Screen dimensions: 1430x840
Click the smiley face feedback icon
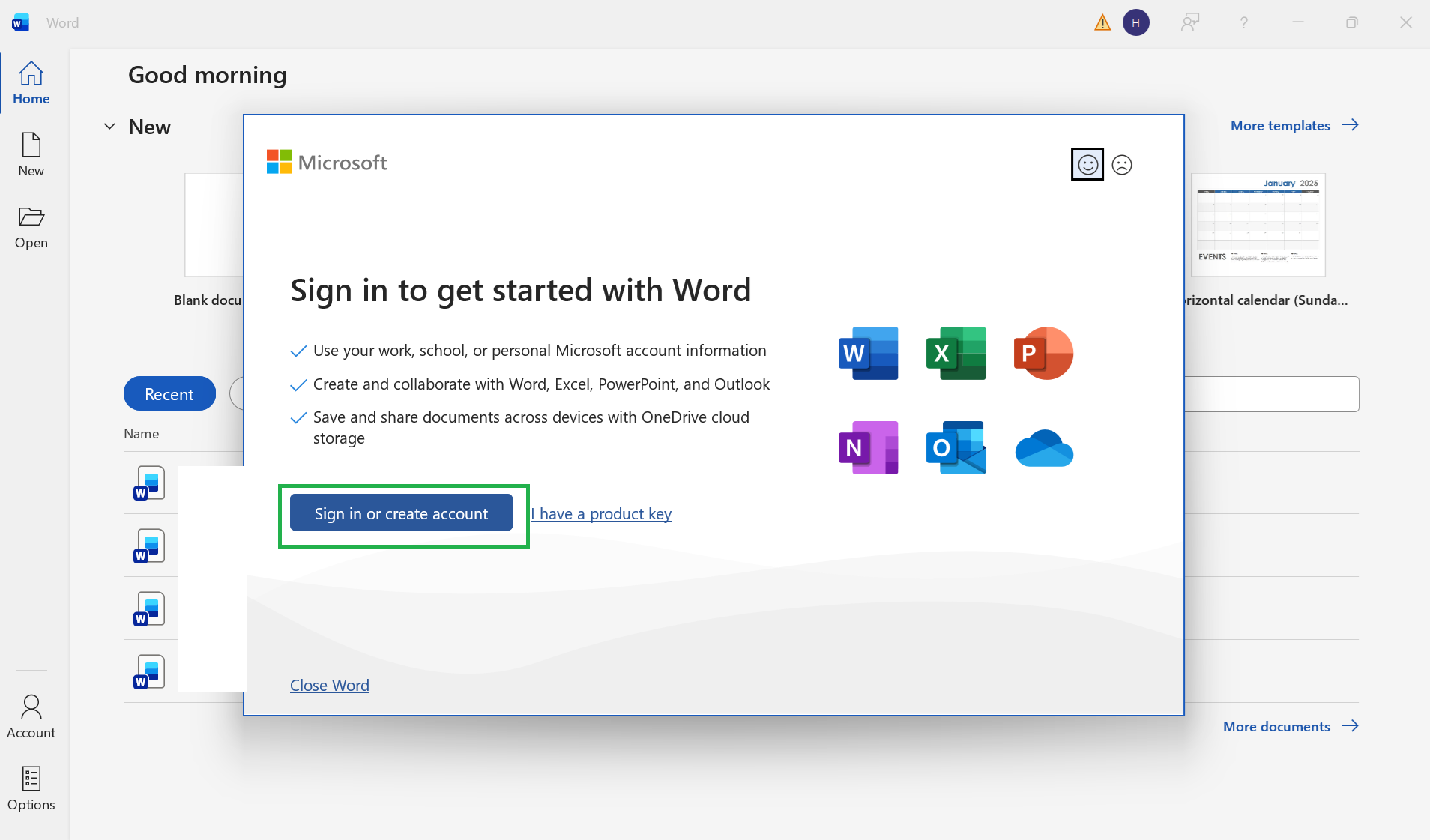click(1087, 164)
